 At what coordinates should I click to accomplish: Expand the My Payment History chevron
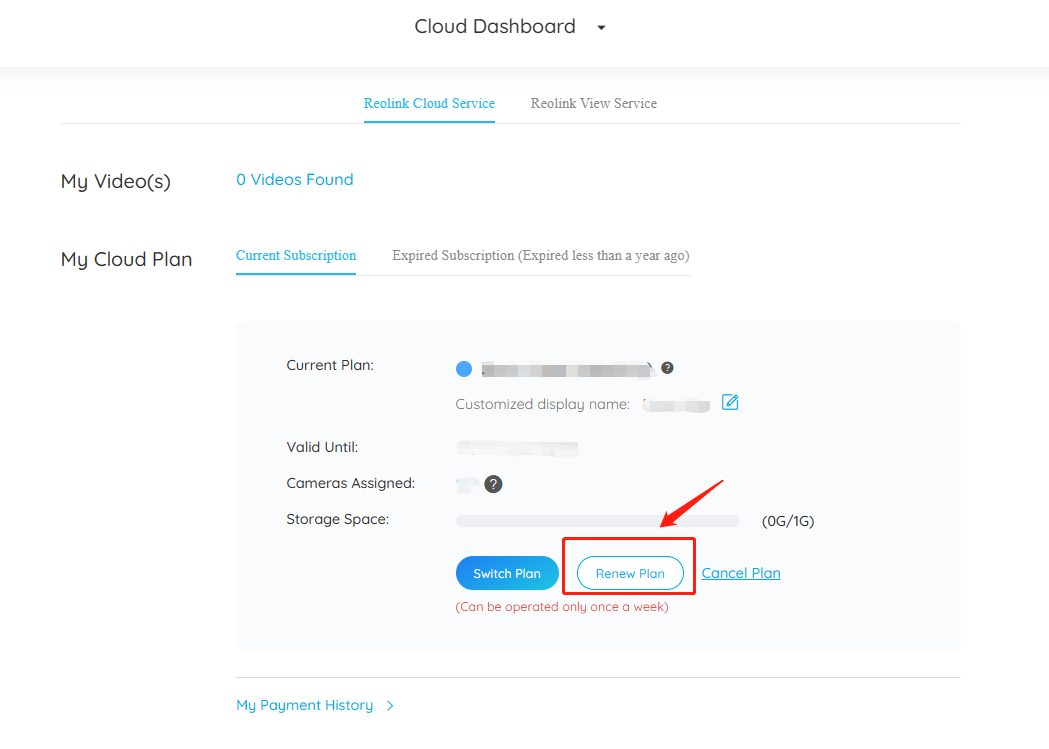390,706
